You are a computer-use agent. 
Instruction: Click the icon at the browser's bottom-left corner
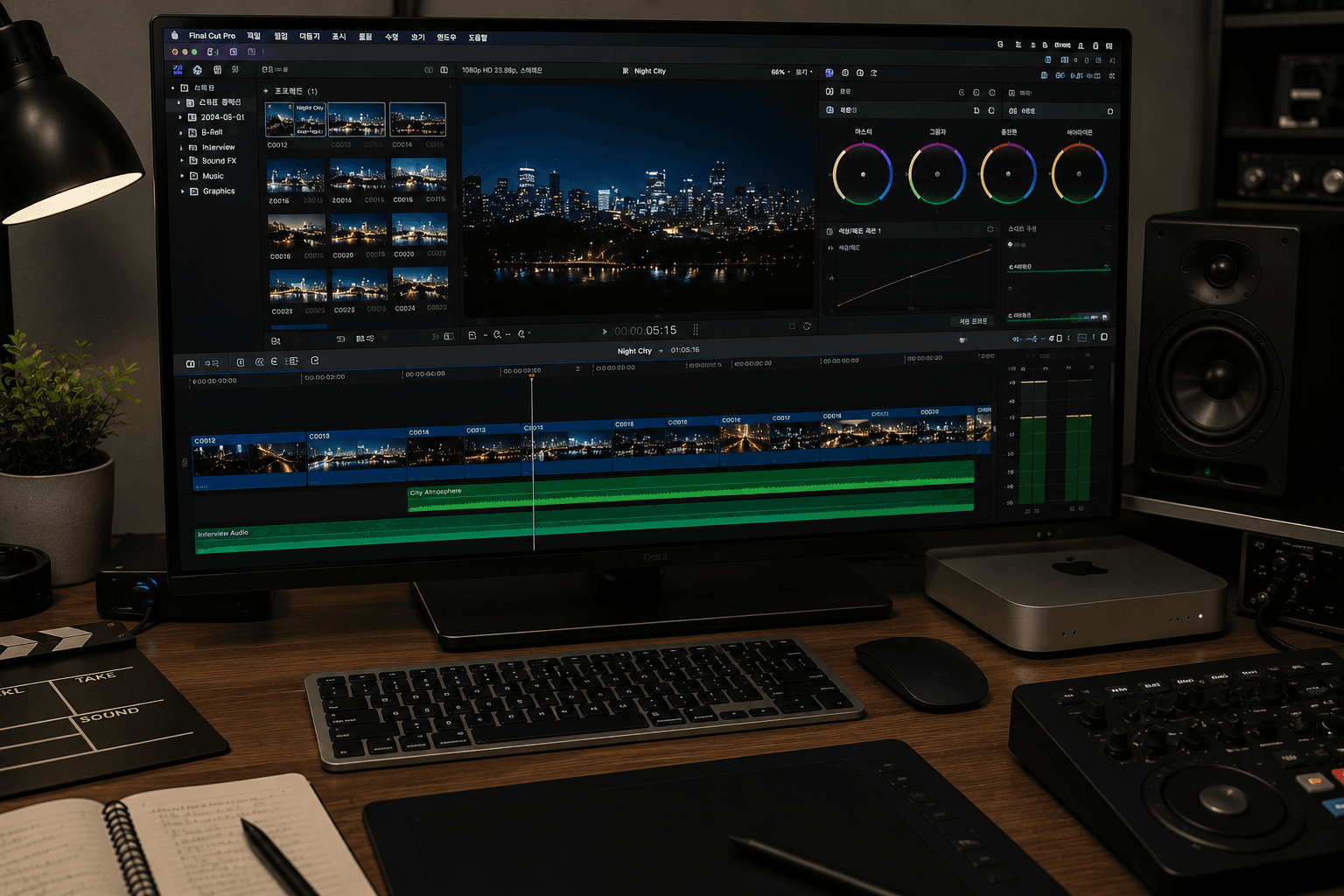pyautogui.click(x=276, y=341)
